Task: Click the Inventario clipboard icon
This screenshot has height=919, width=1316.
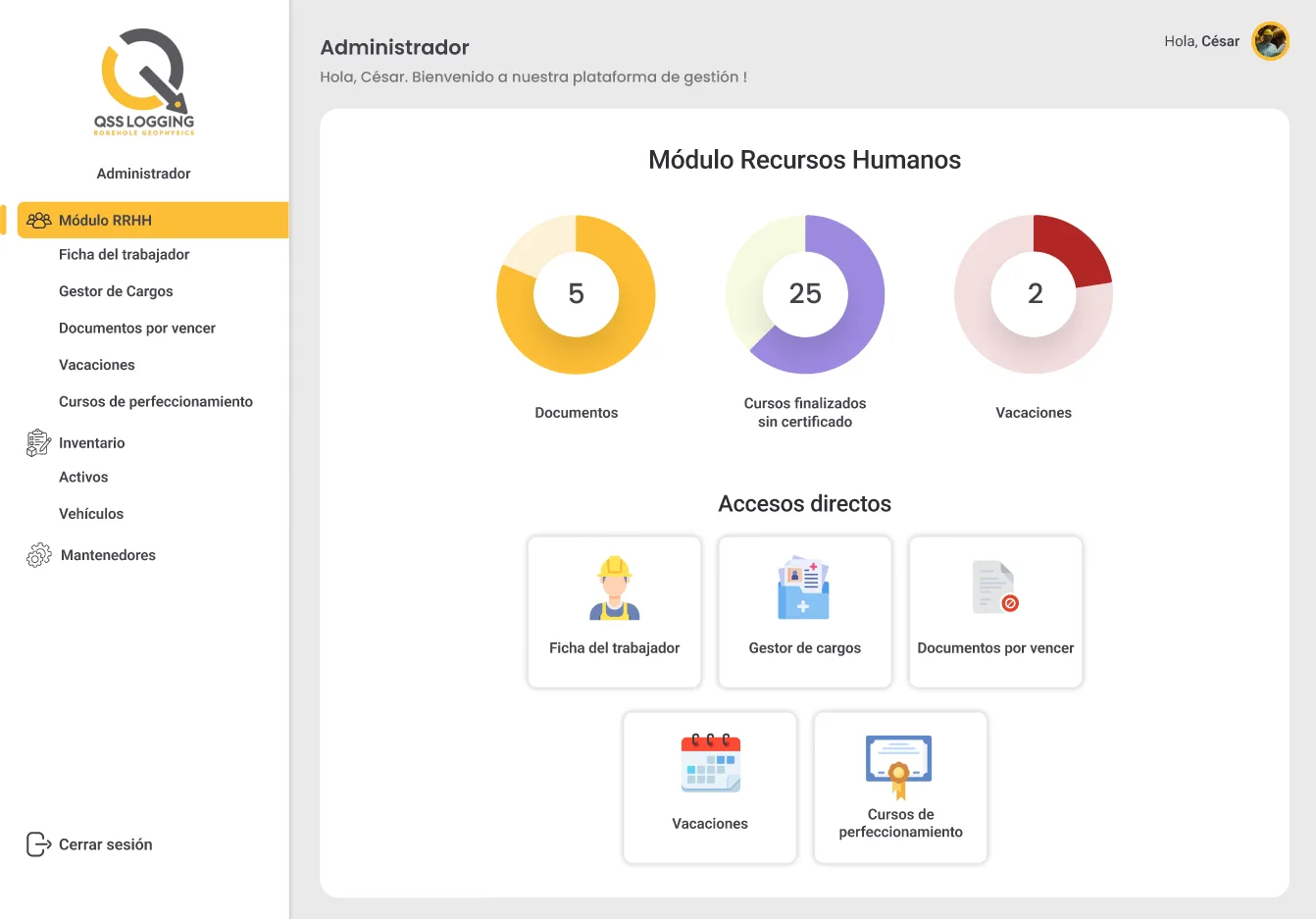Action: (x=38, y=443)
